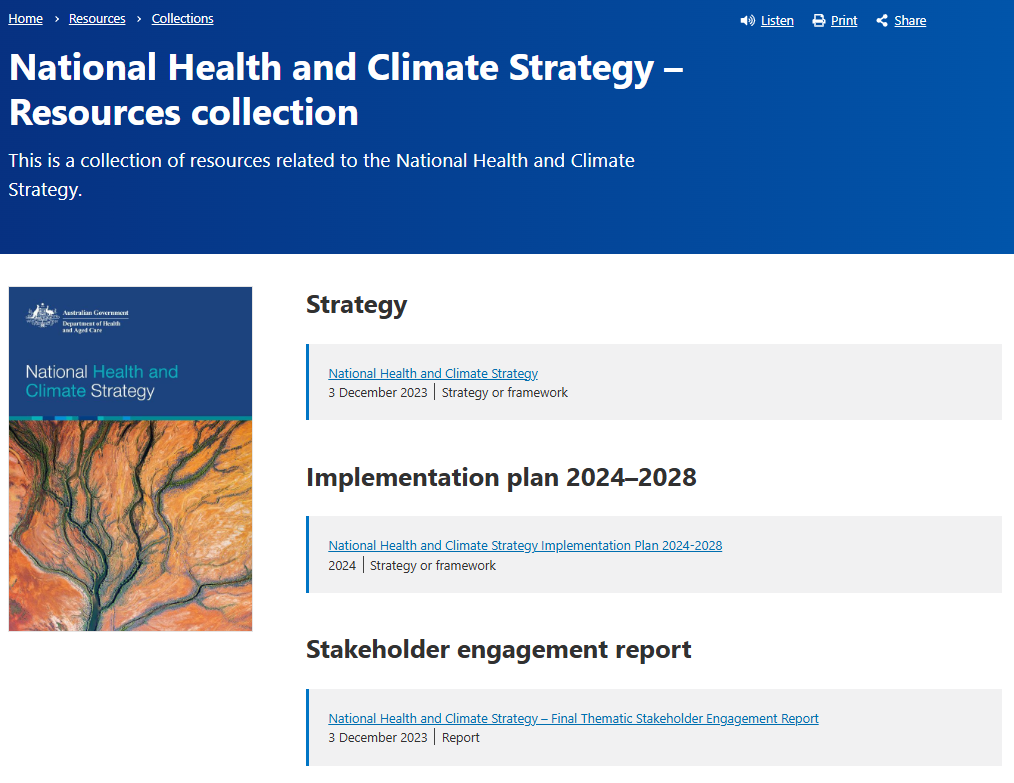Trigger the page sharing control
This screenshot has width=1014, height=783.
[x=910, y=20]
